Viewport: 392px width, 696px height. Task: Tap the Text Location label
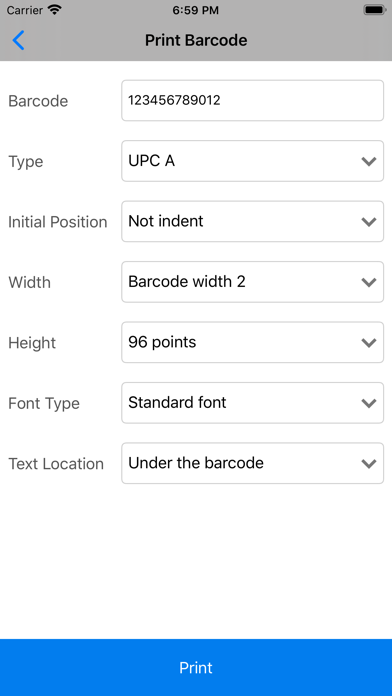click(56, 463)
